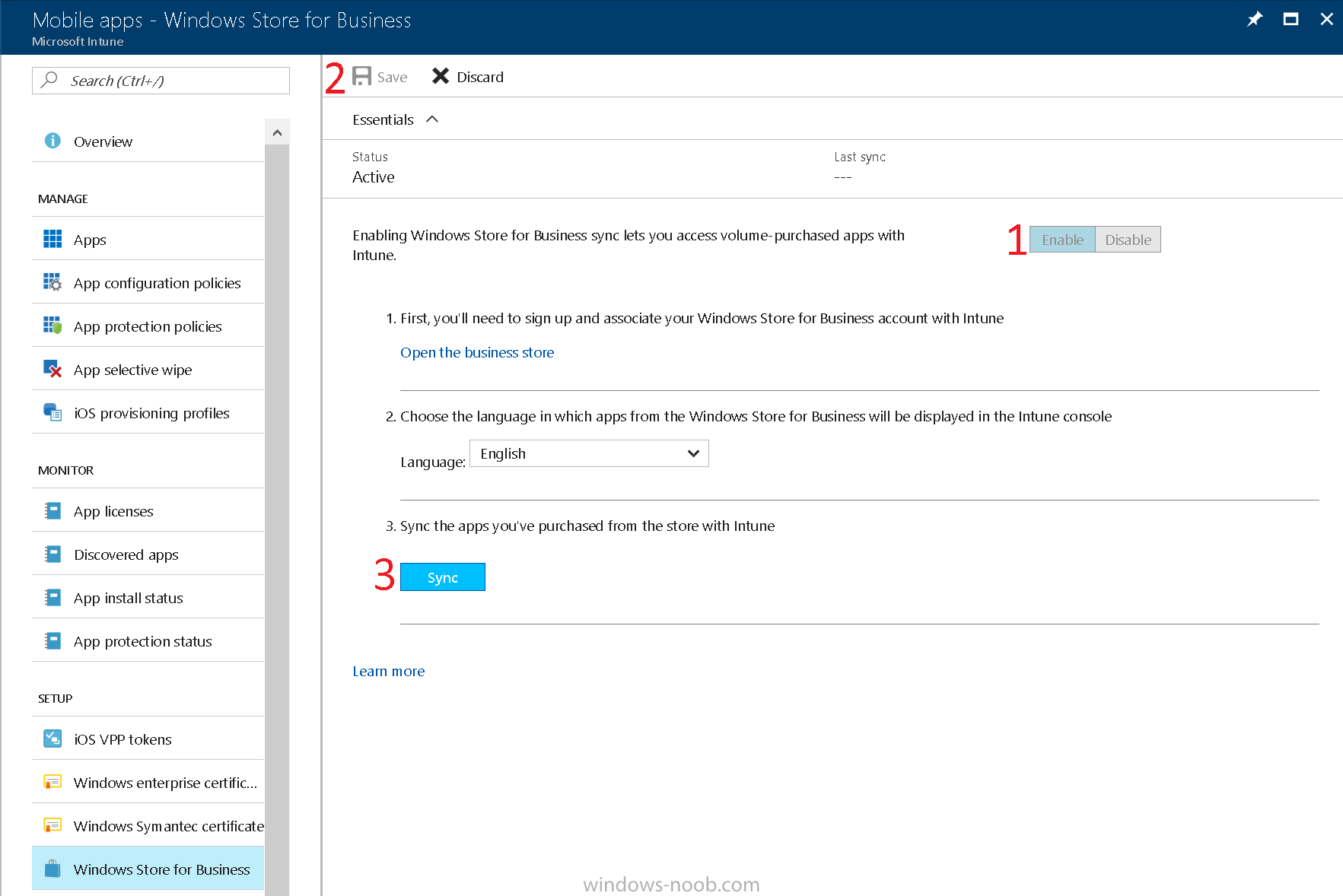Open Overview in the sidebar
The width and height of the screenshot is (1343, 896).
[x=148, y=141]
